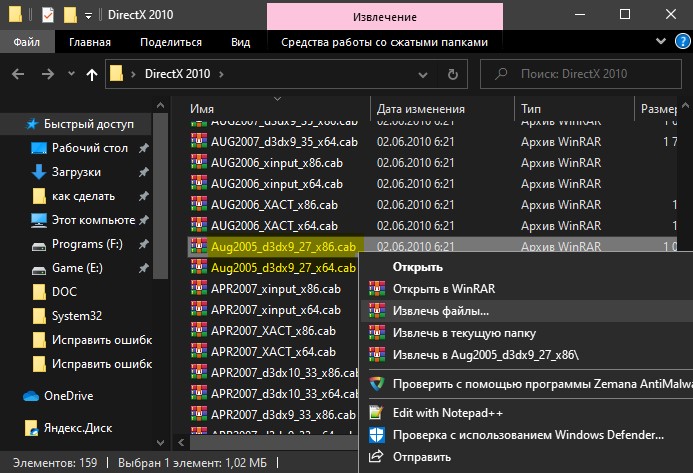
Task: Select OneDrive in the navigation pane
Action: coord(69,396)
